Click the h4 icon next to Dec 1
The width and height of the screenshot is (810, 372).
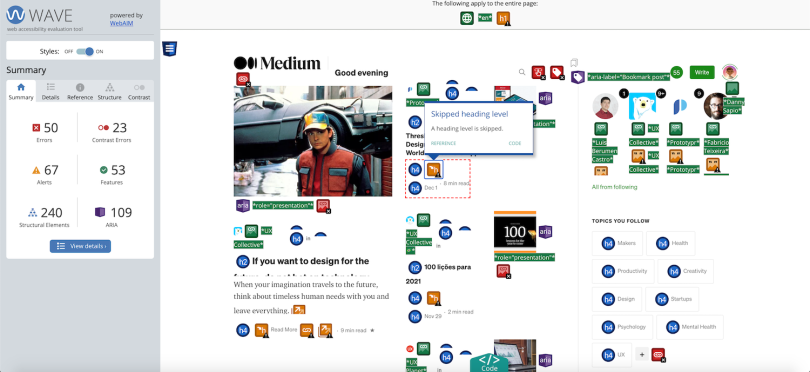pos(415,188)
